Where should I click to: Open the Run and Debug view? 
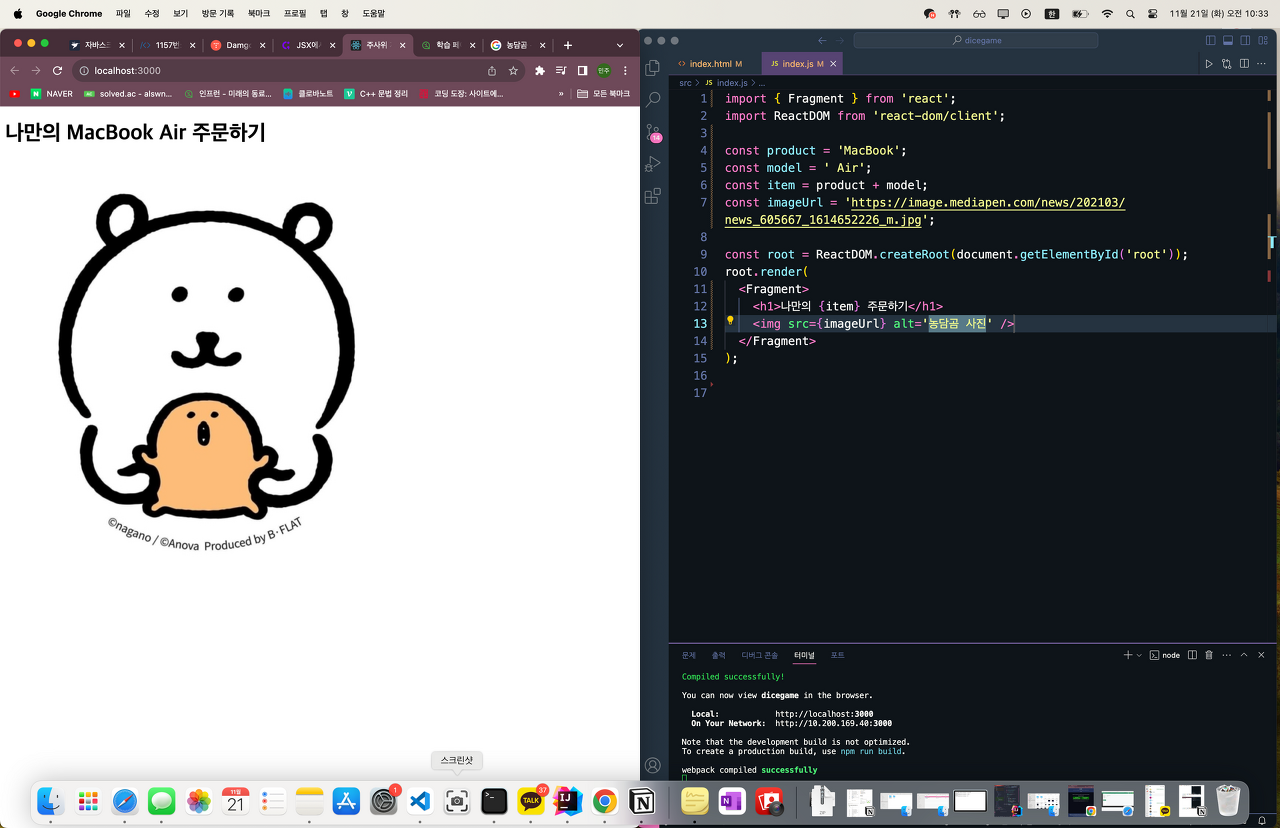653,164
